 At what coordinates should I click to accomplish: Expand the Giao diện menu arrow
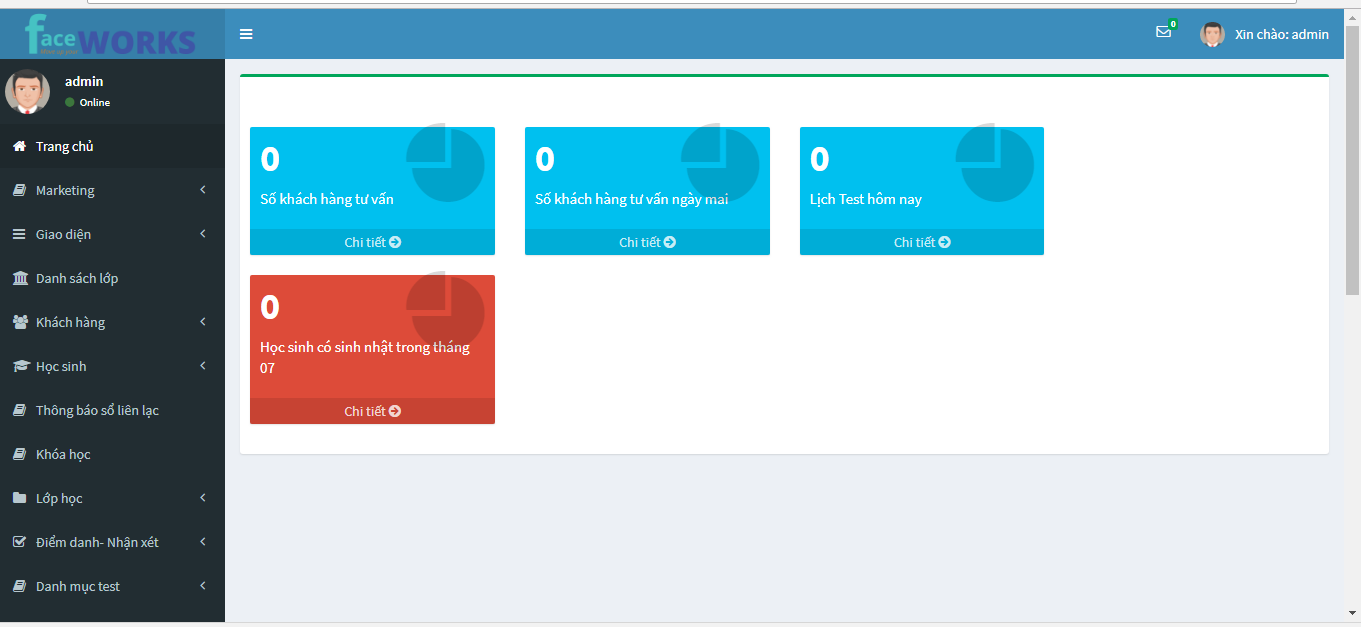[x=203, y=234]
